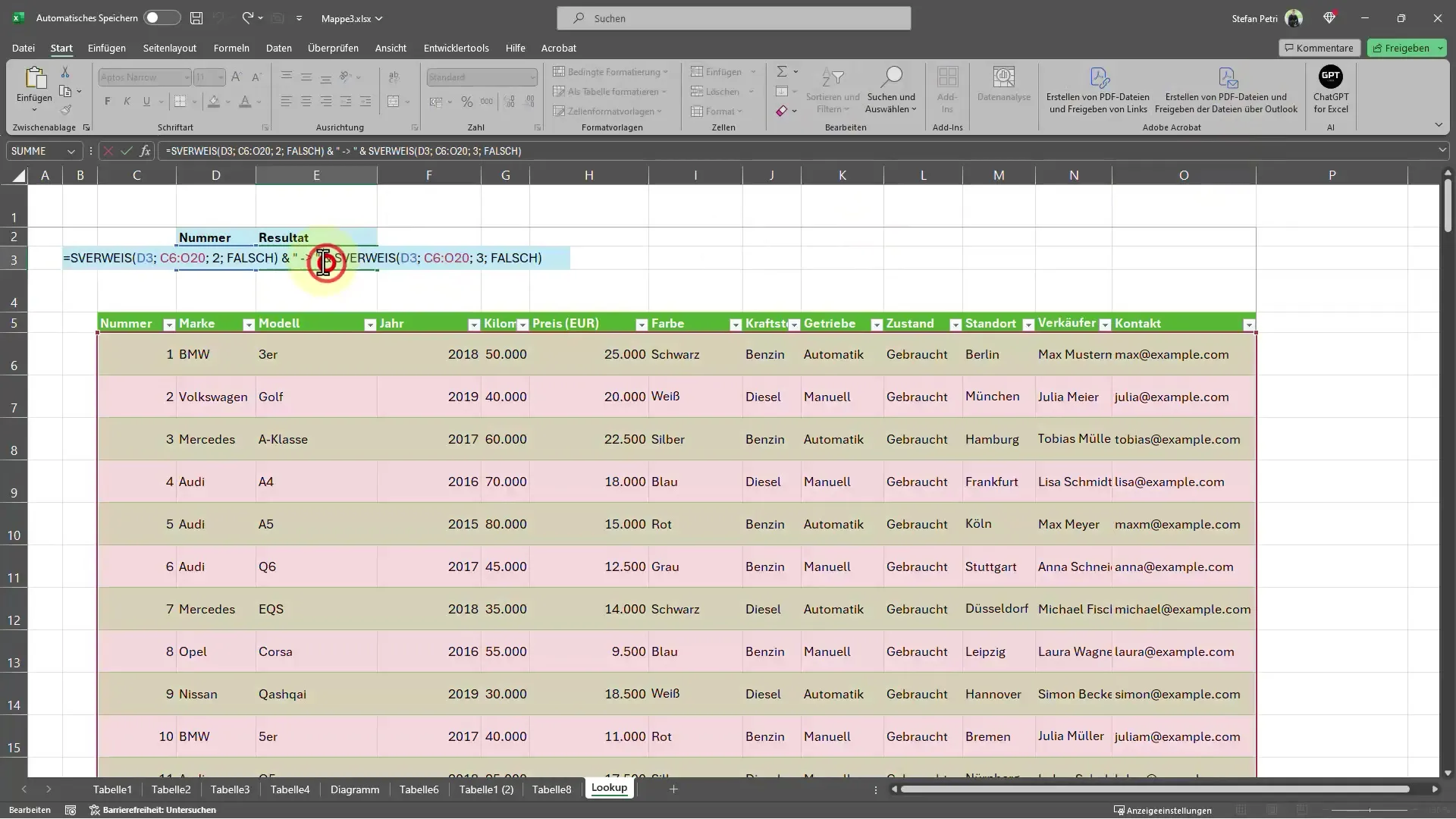Click the AutoSumme sigma icon
Screen dimensions: 1456x819
[782, 71]
